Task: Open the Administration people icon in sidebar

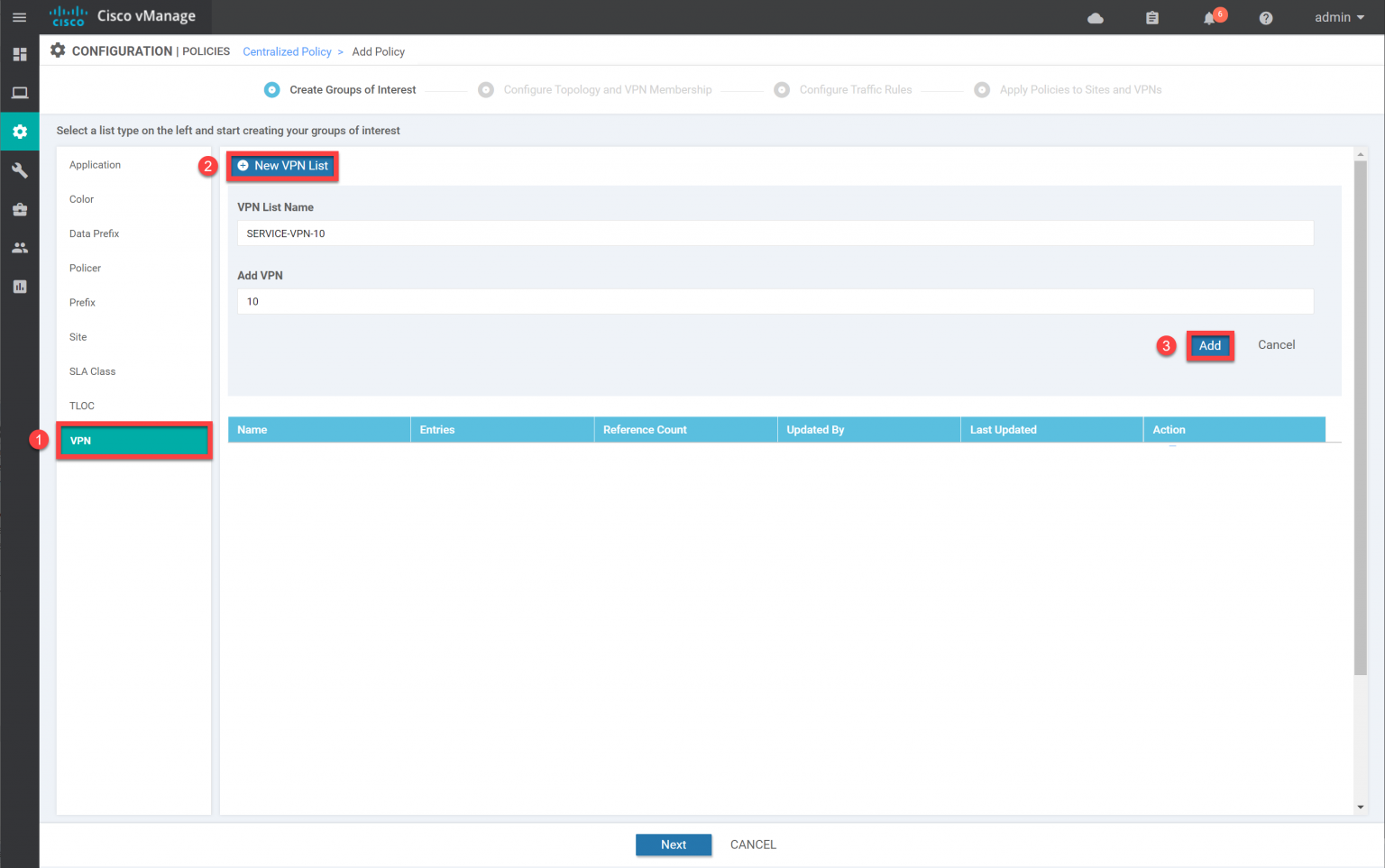Action: 19,248
